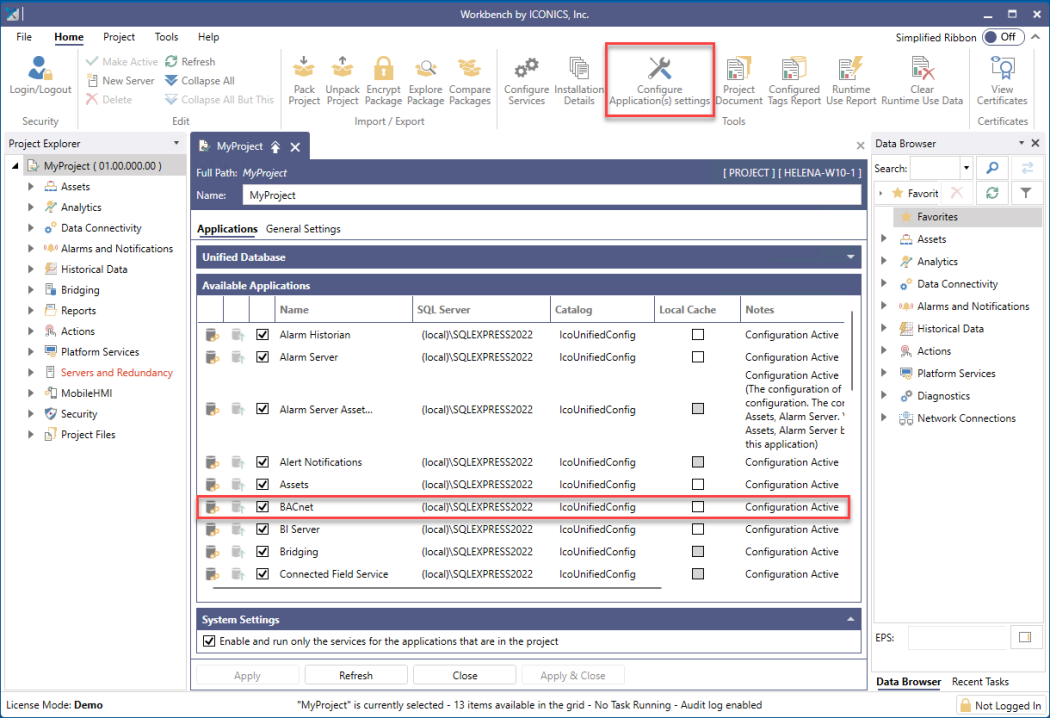Close the Data Browser panel
Screen dimensions: 1050x718
(1035, 143)
